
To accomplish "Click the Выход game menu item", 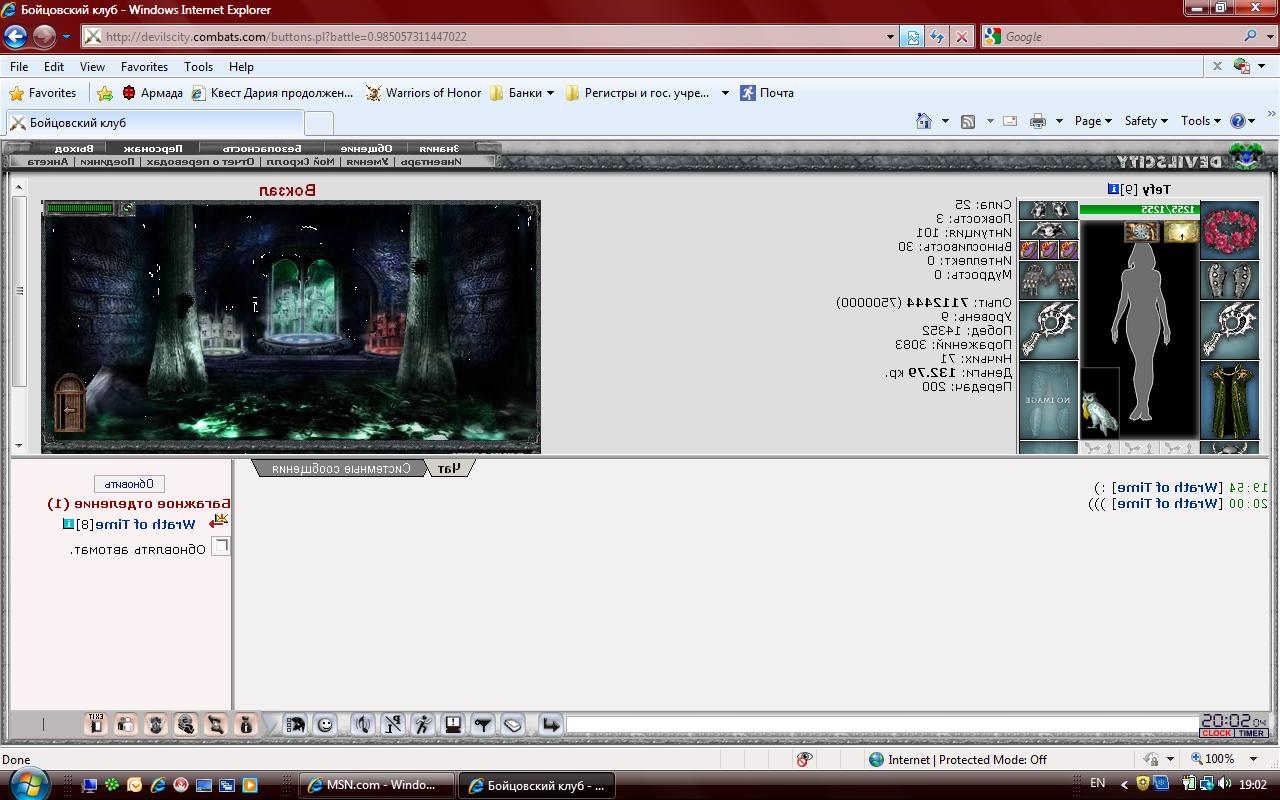I will [74, 148].
